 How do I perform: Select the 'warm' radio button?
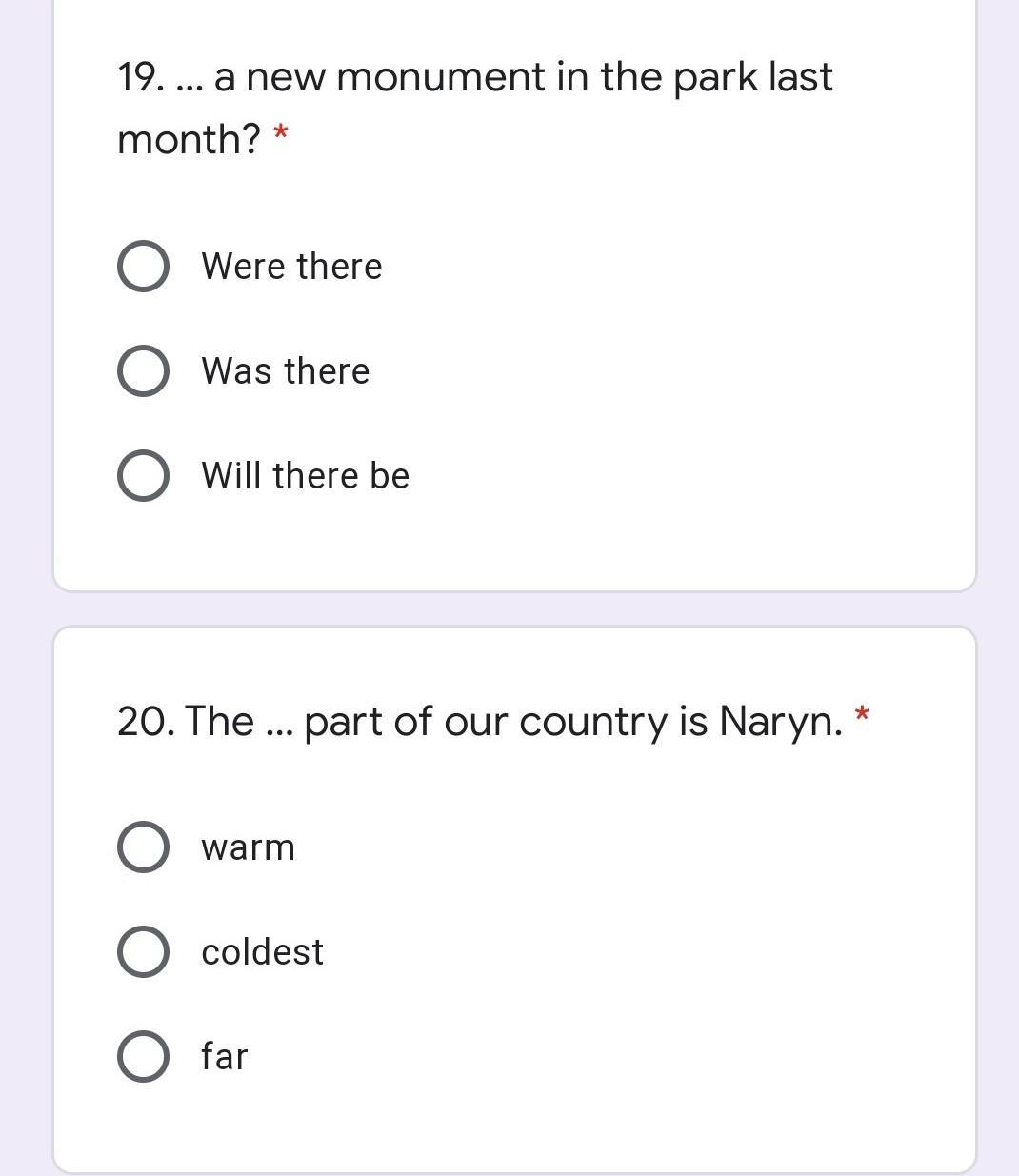click(x=144, y=847)
